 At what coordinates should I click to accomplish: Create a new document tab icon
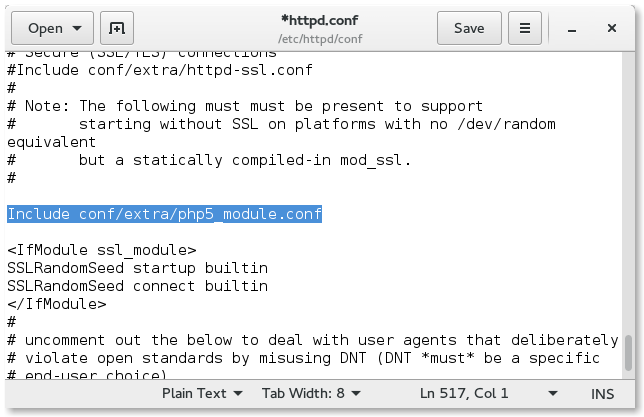coord(117,28)
